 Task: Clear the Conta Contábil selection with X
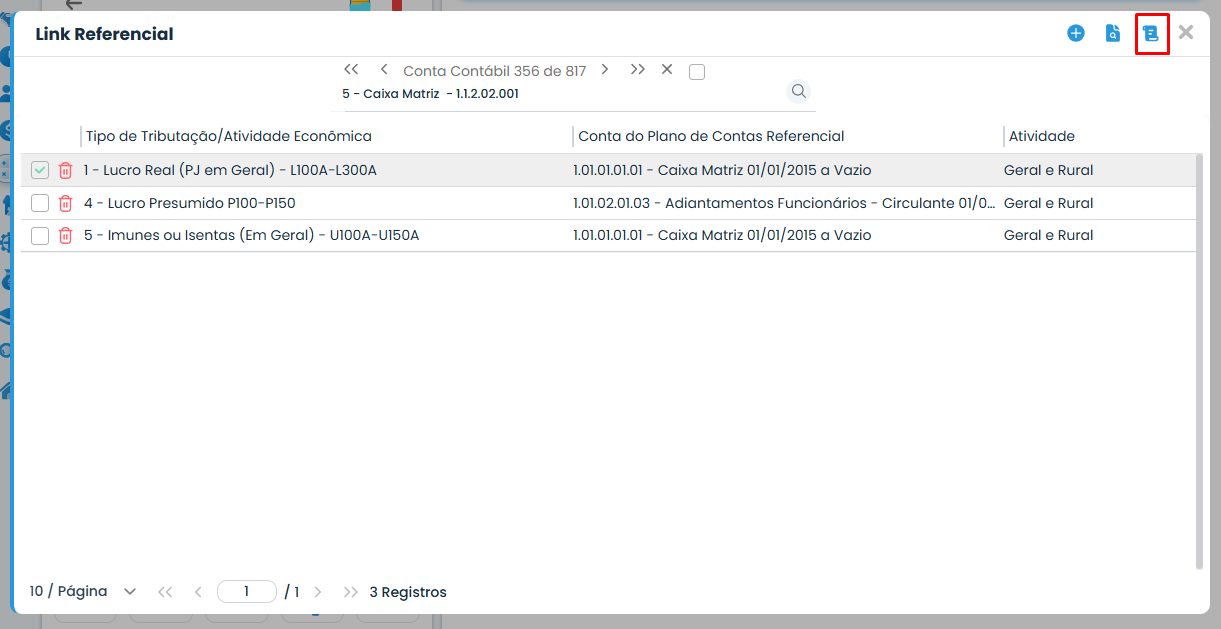[667, 70]
